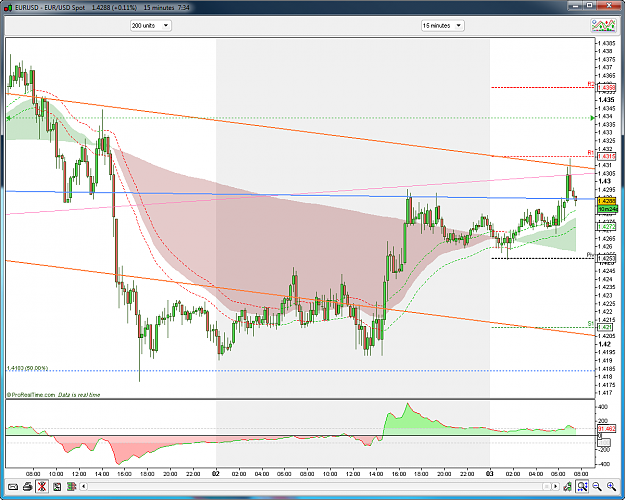The height and width of the screenshot is (500, 625).
Task: Click the chart properties icon beside the printer
Action: pyautogui.click(x=57, y=486)
